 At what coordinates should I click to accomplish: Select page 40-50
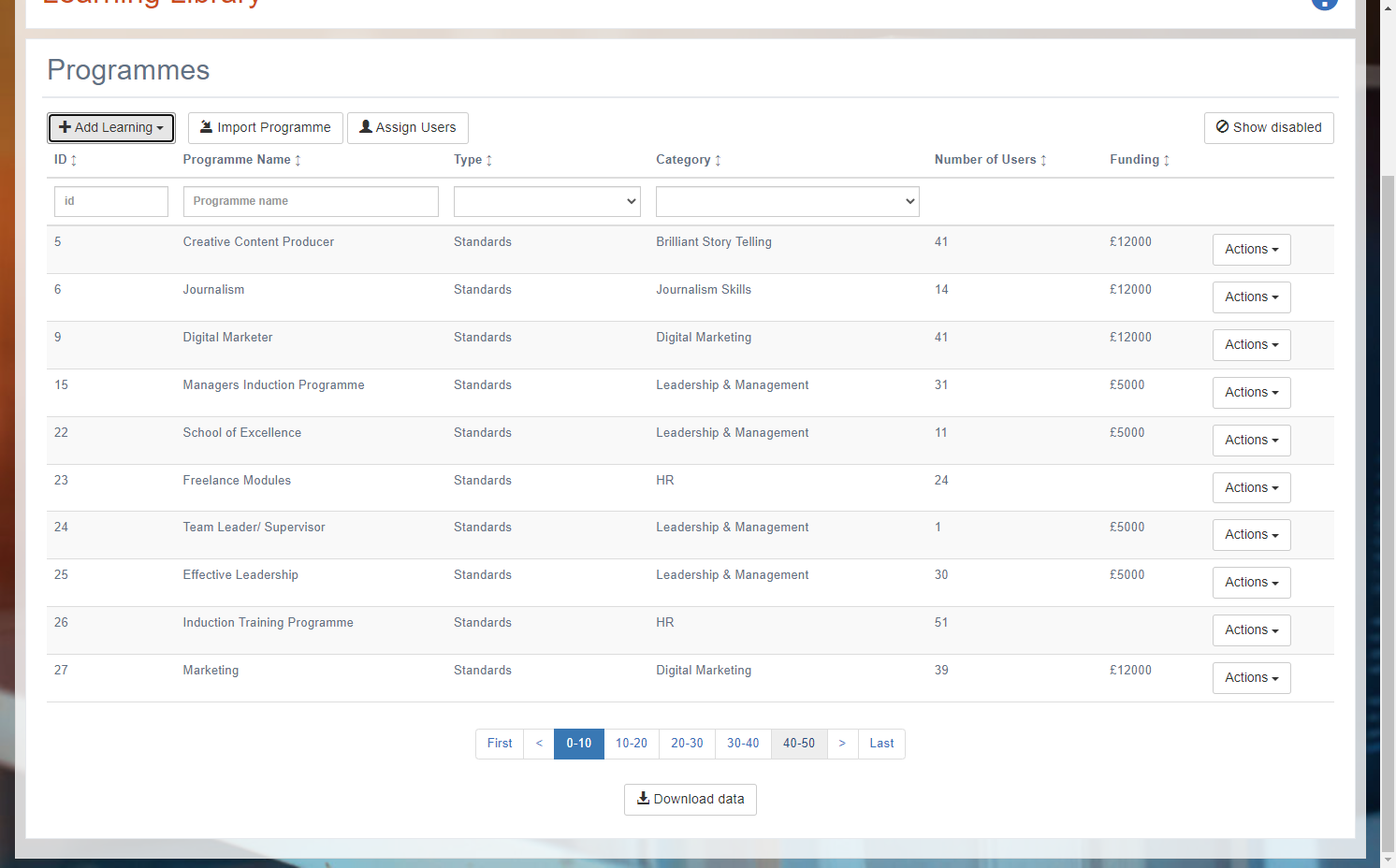799,744
